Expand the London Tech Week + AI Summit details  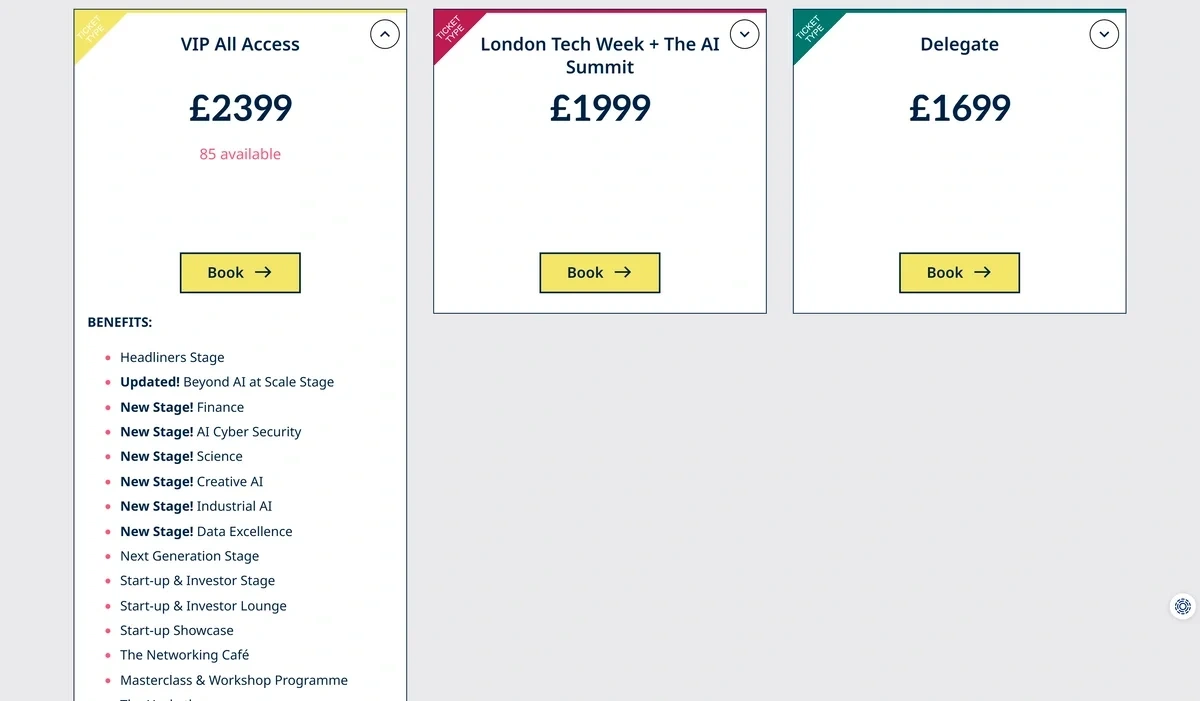(x=744, y=34)
